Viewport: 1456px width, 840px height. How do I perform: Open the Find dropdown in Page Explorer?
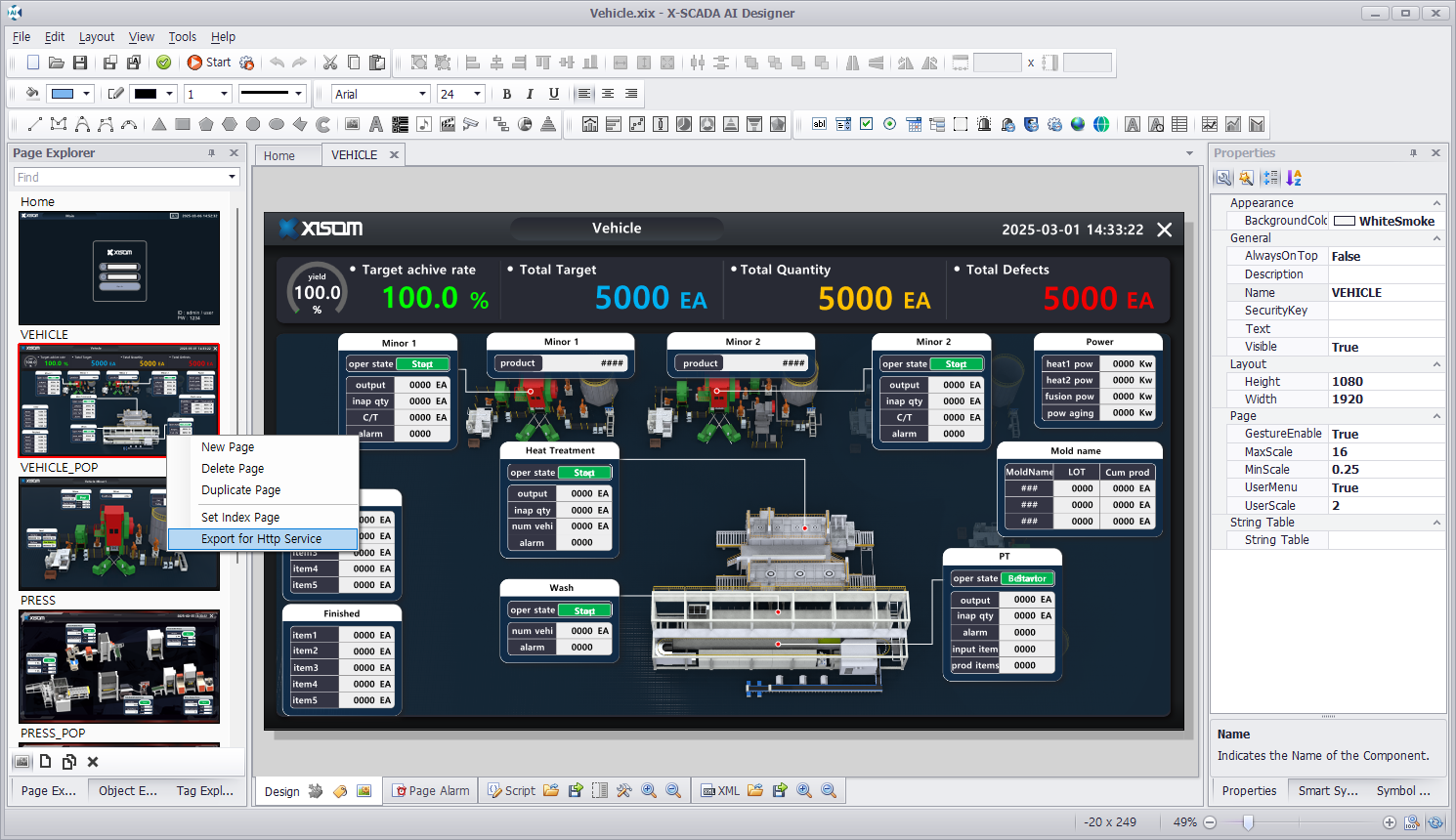click(233, 177)
